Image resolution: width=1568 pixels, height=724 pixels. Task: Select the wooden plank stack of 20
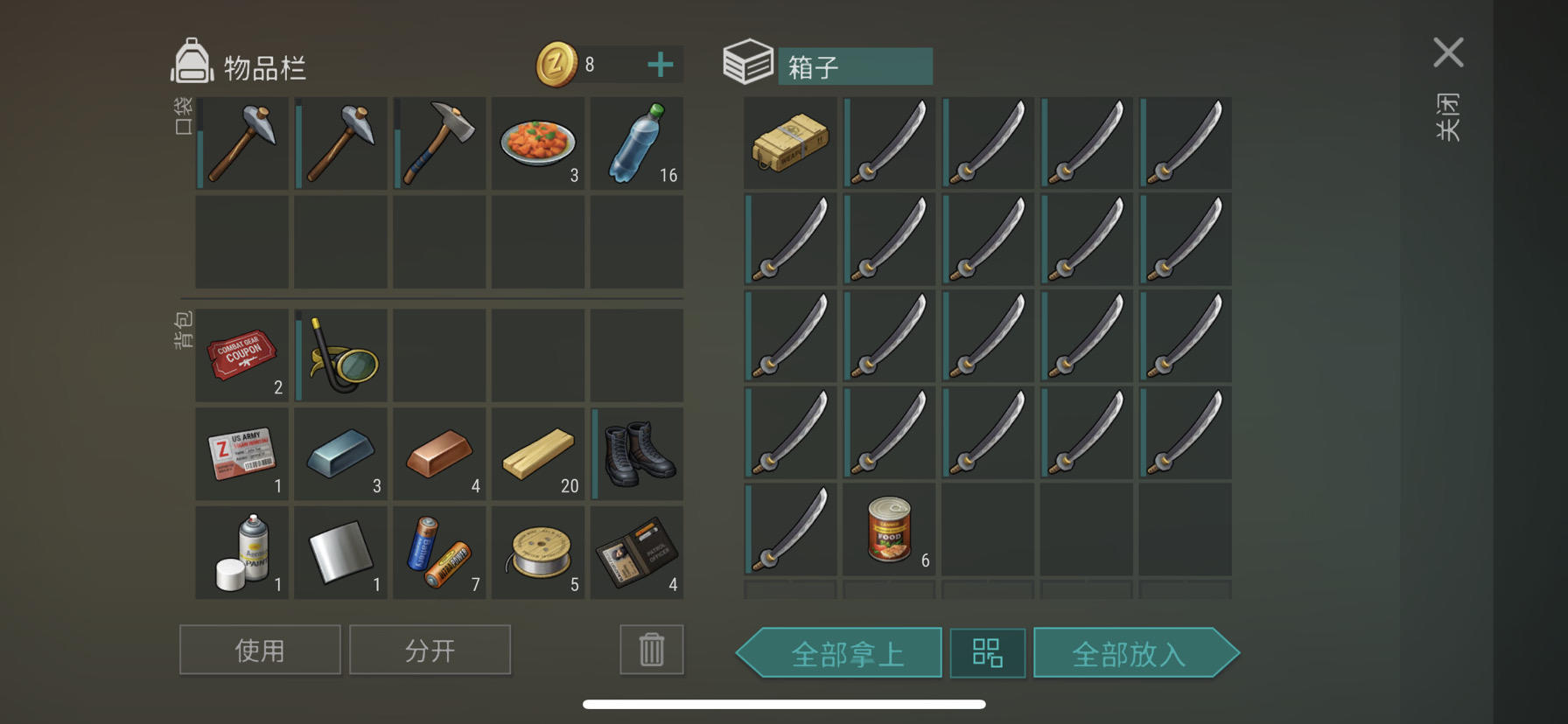pyautogui.click(x=538, y=454)
